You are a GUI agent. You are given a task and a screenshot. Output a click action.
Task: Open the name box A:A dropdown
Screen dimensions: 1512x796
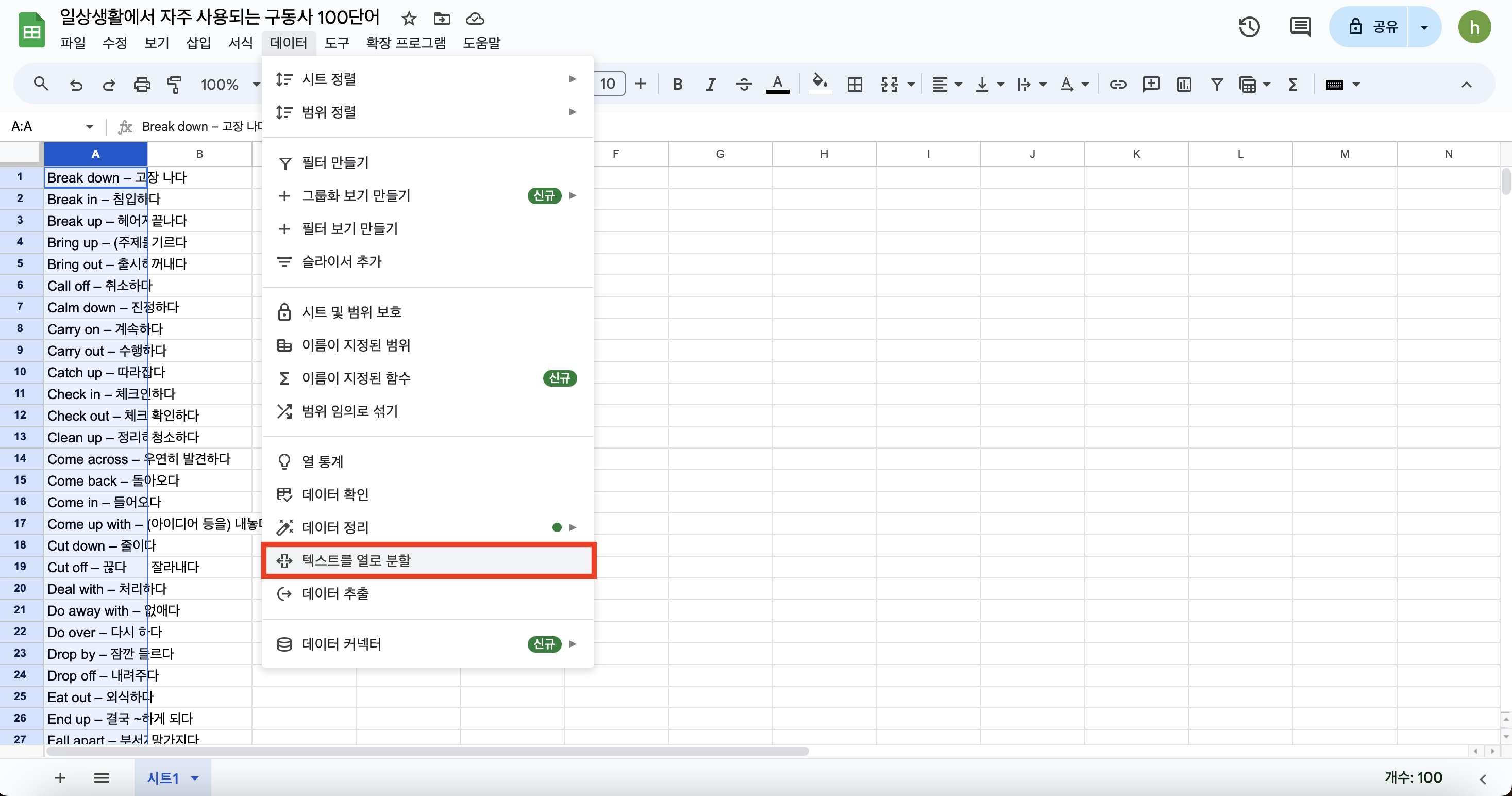pyautogui.click(x=89, y=127)
